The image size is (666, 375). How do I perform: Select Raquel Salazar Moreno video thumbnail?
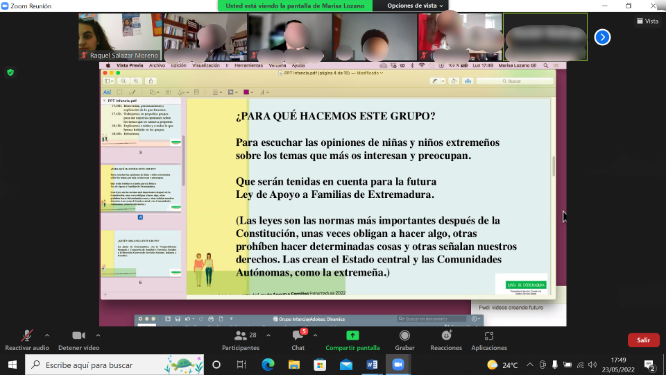121,37
